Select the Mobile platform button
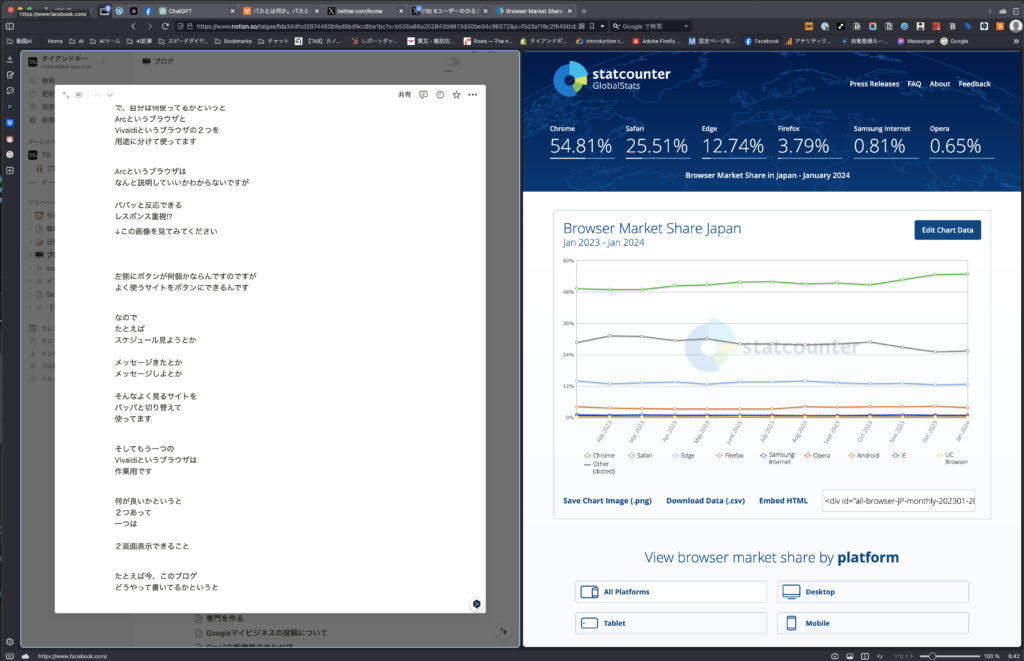The width and height of the screenshot is (1024, 661). pos(872,623)
